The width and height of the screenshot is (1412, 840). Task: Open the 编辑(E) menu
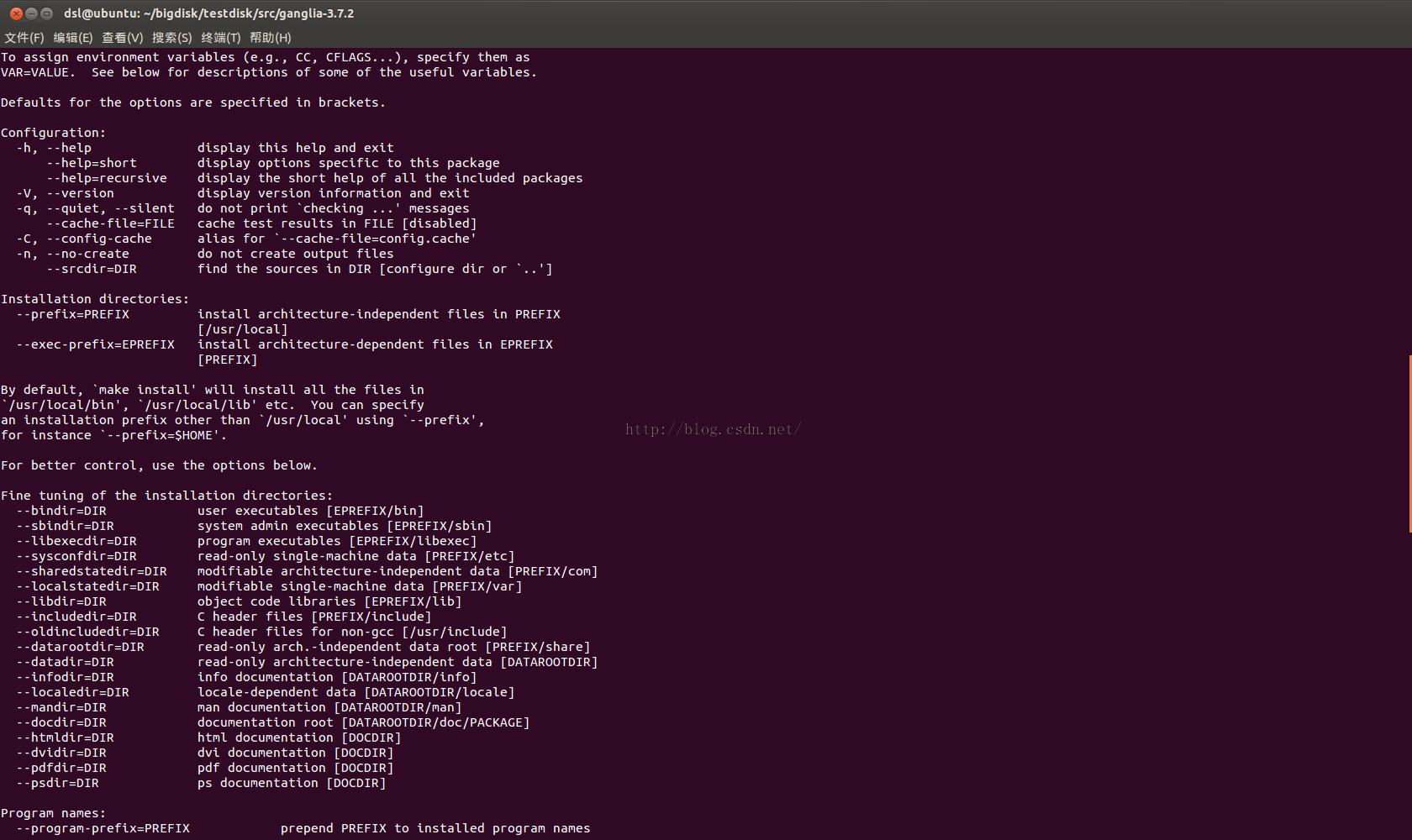point(72,38)
